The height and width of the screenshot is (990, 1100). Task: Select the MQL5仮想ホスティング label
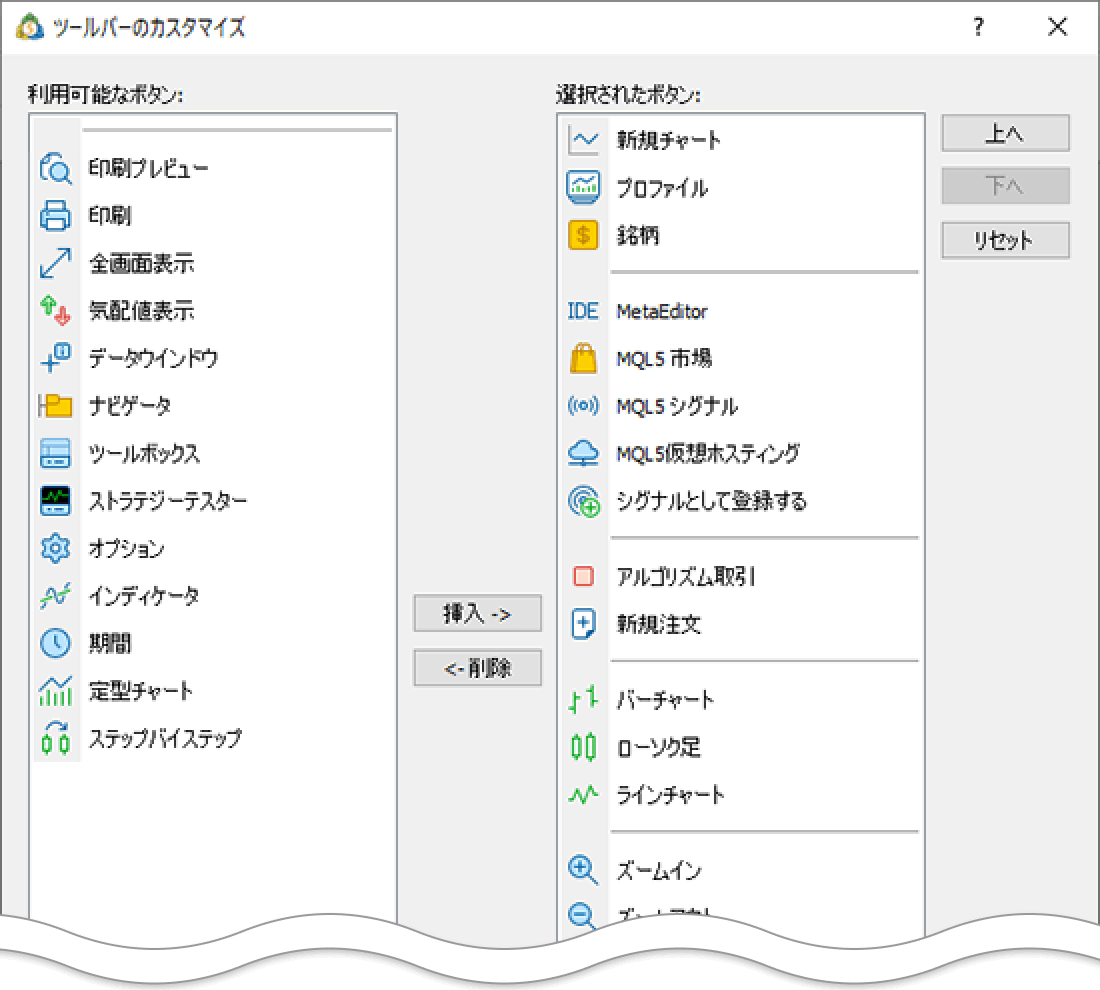[x=708, y=453]
